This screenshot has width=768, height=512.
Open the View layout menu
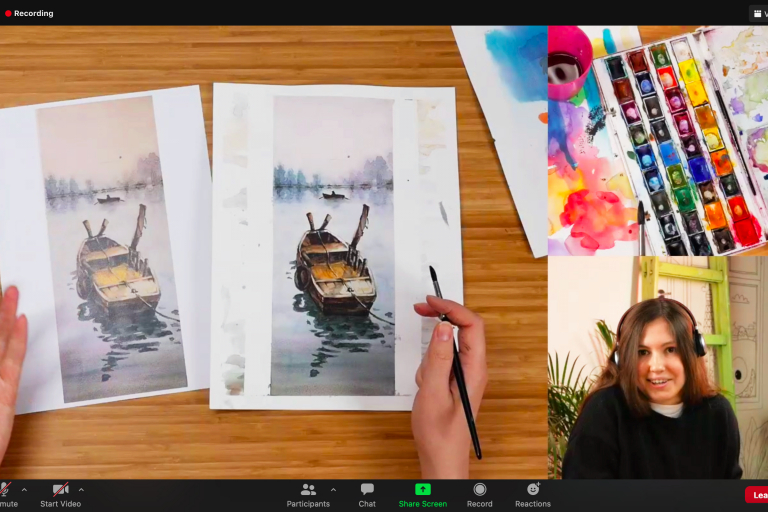coord(758,13)
